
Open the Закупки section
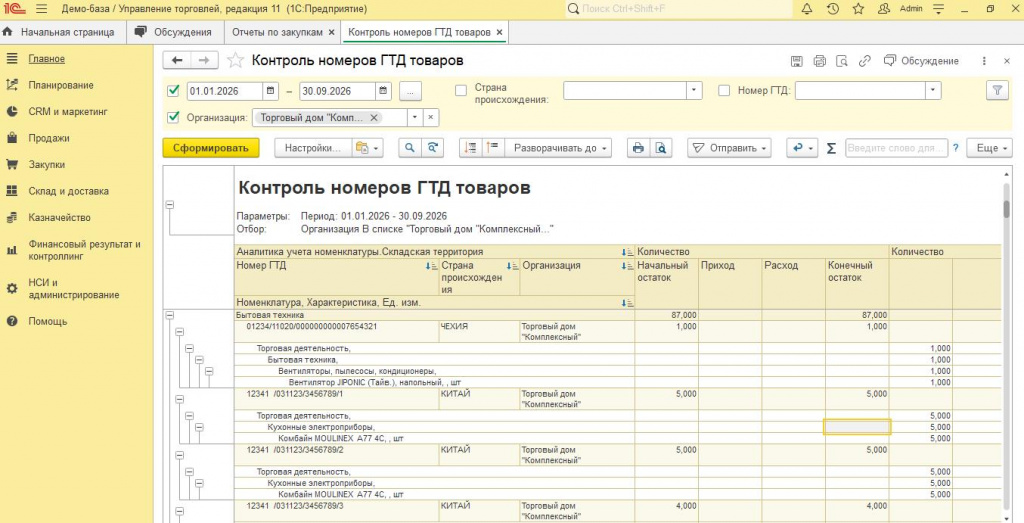tap(46, 165)
